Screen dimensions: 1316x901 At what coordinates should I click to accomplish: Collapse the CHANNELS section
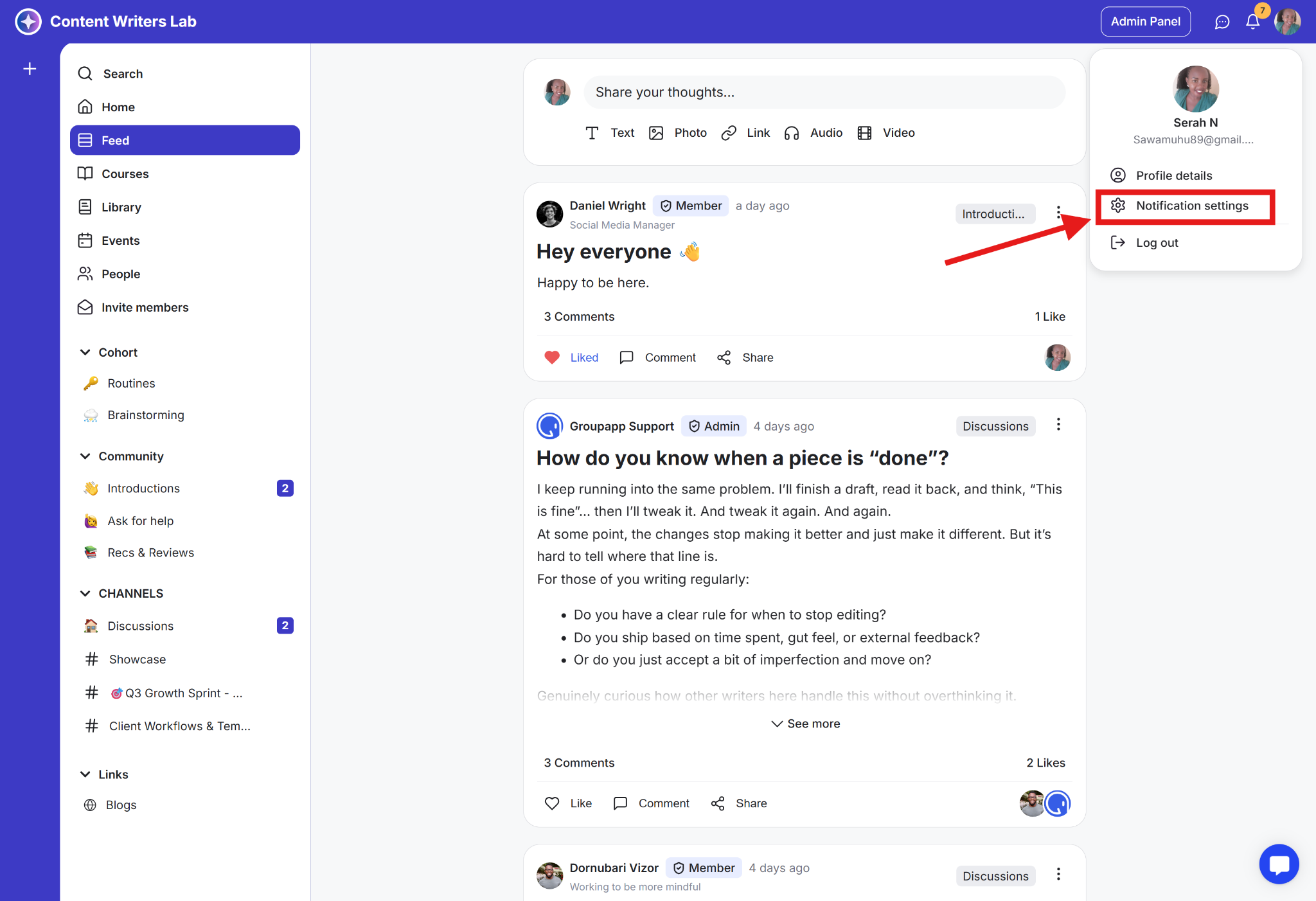point(85,593)
